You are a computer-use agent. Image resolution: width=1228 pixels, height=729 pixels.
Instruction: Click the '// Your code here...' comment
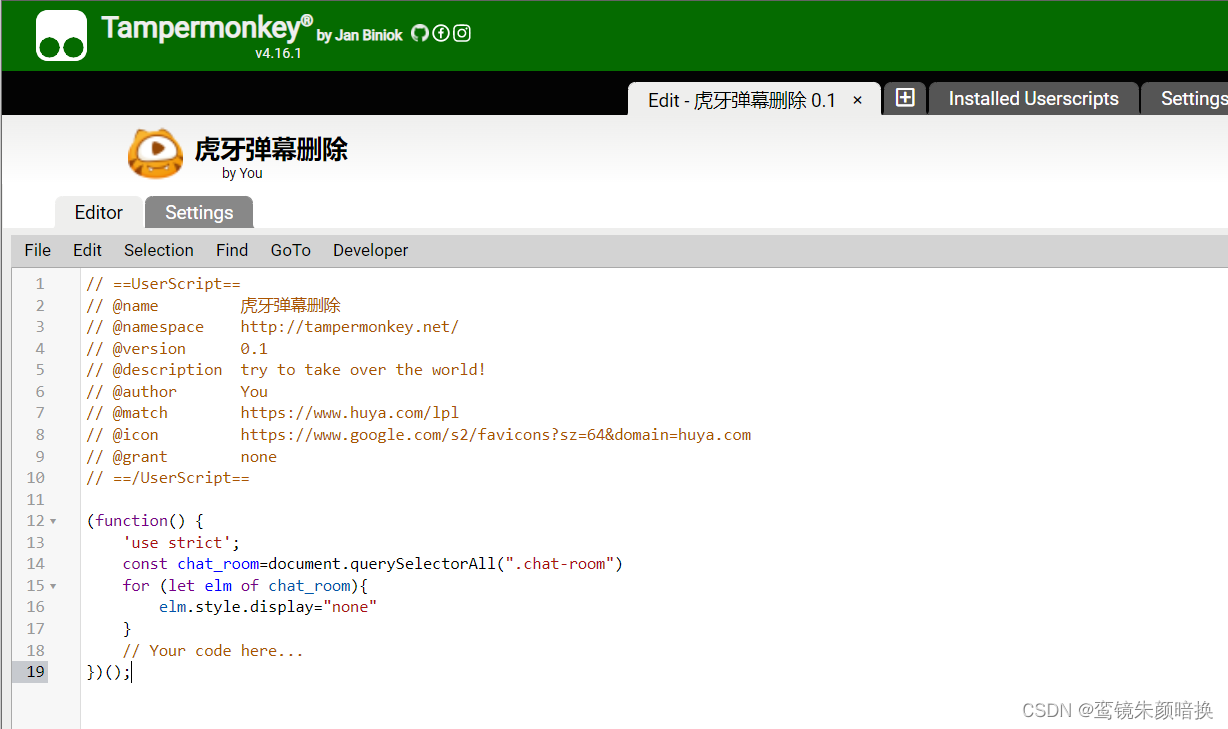pos(213,651)
